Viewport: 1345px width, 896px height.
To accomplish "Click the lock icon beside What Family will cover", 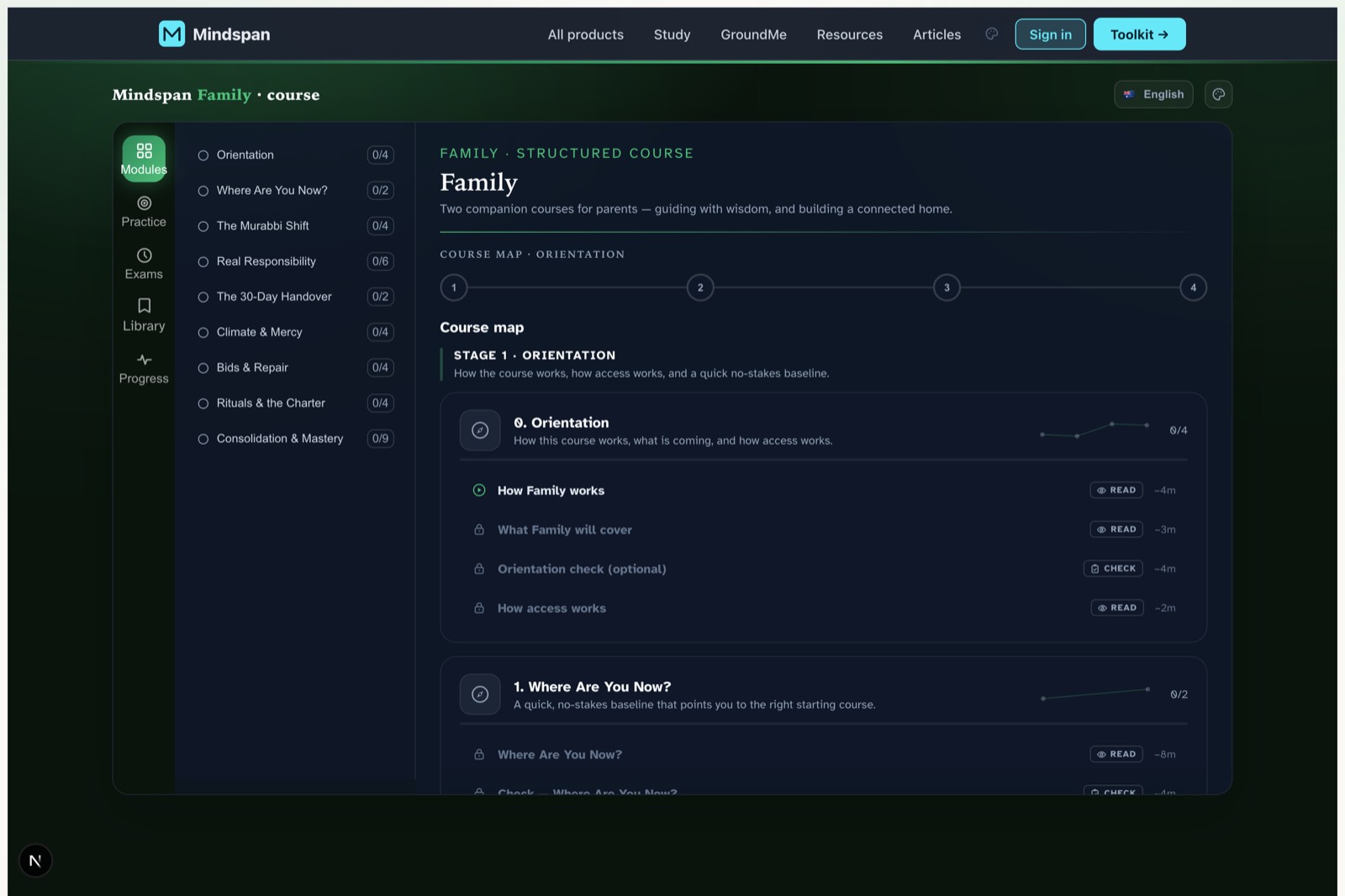I will coord(479,530).
